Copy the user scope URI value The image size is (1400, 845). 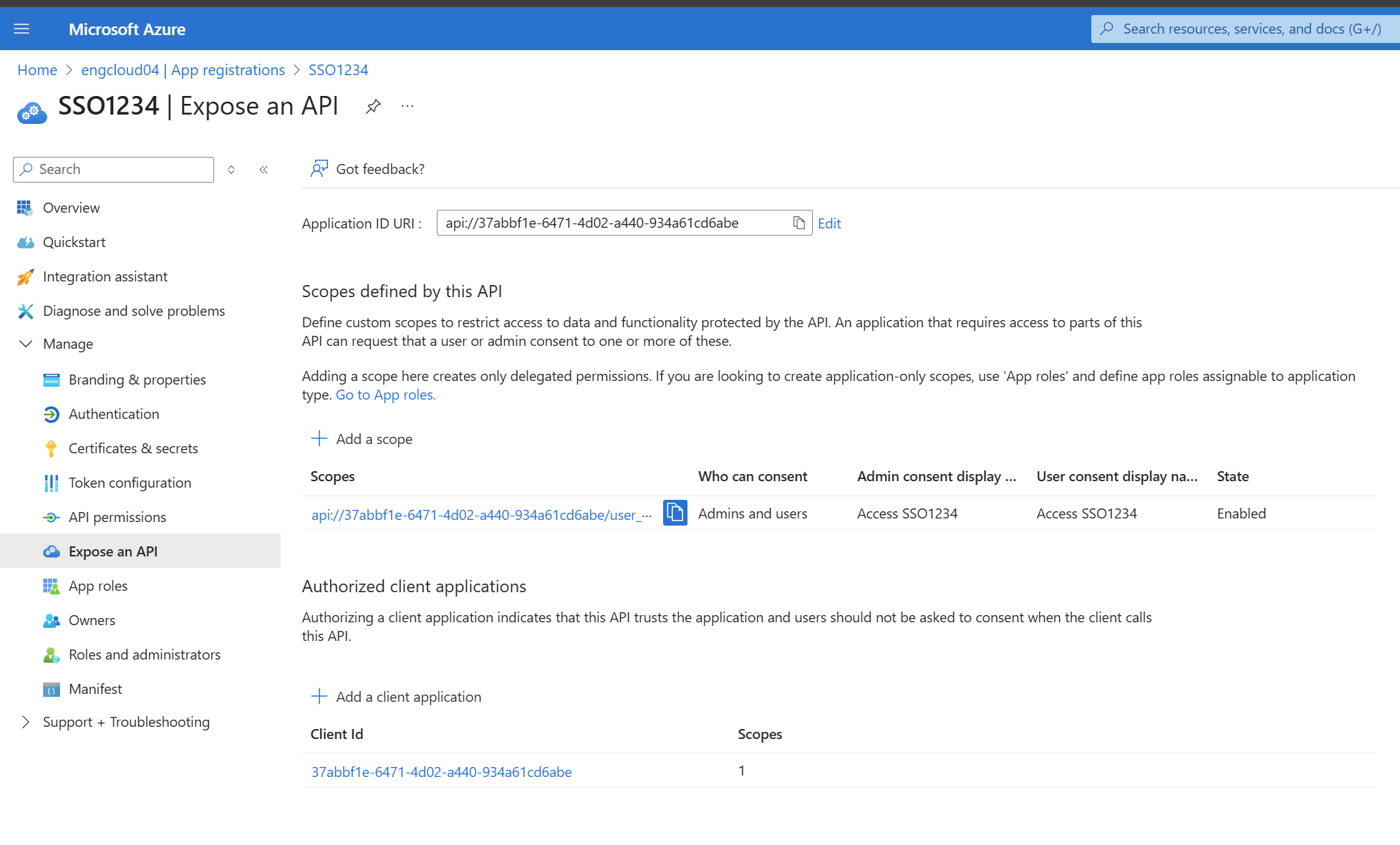click(675, 513)
